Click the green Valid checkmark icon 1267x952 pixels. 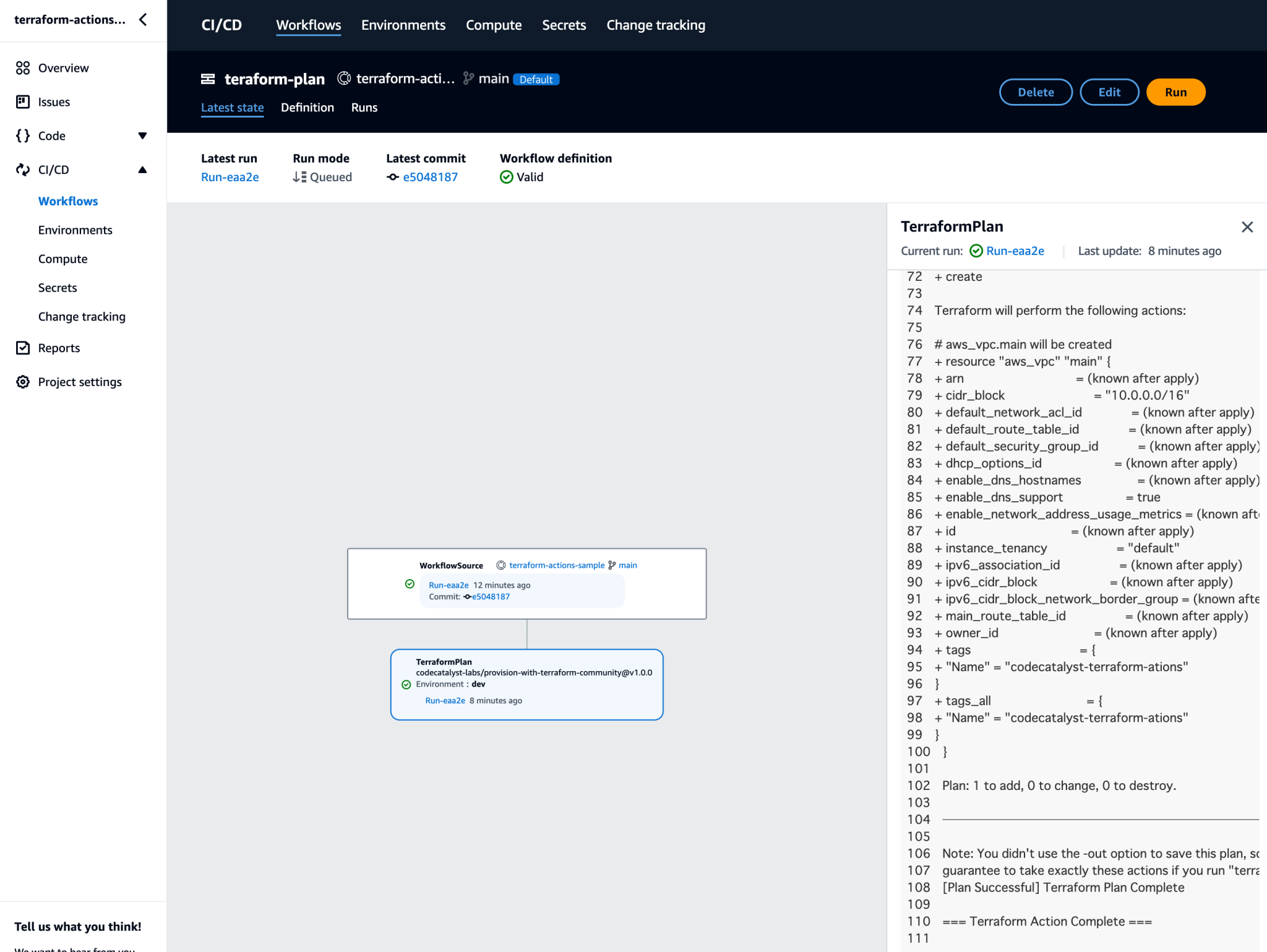505,177
